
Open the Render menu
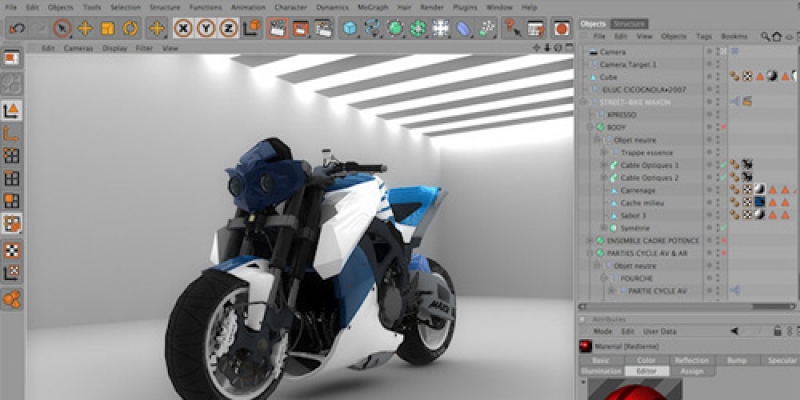point(432,8)
